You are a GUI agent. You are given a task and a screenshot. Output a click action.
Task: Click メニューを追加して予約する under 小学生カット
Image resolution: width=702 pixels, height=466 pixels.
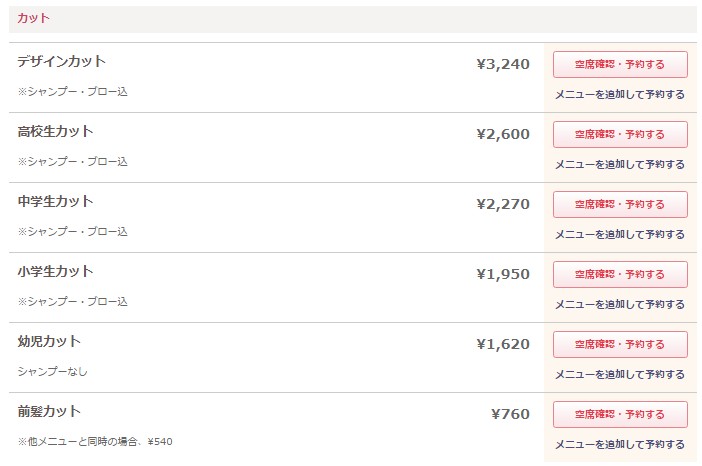point(620,305)
